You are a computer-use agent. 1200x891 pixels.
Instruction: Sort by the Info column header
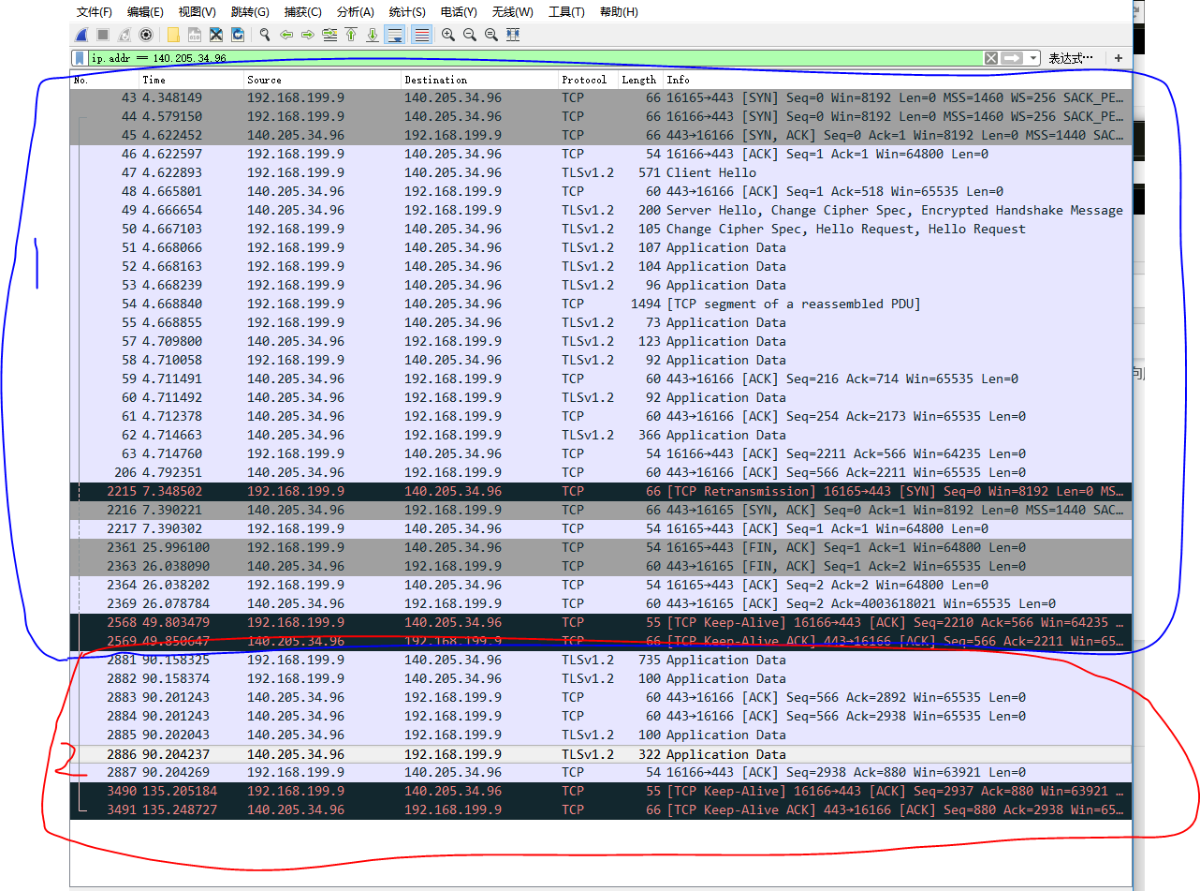point(897,80)
